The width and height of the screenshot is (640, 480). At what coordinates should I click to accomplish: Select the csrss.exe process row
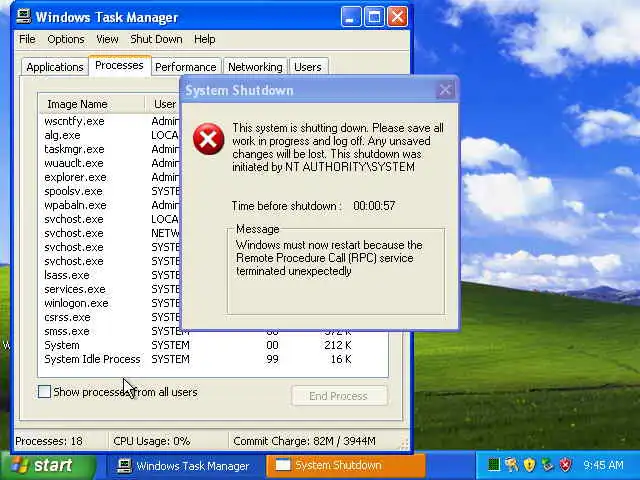[x=111, y=317]
